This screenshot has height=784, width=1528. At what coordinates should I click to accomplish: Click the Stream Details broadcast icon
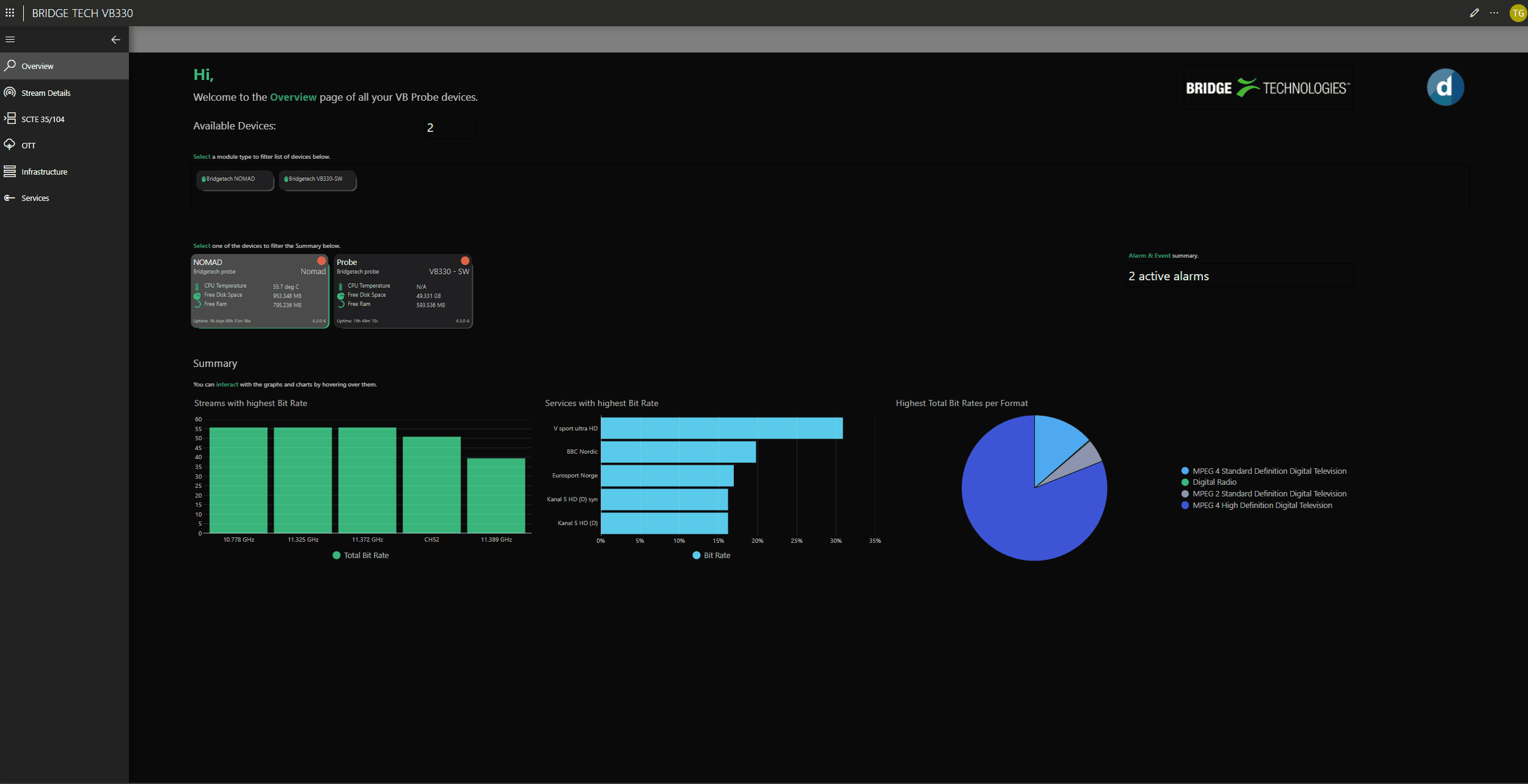pyautogui.click(x=10, y=92)
